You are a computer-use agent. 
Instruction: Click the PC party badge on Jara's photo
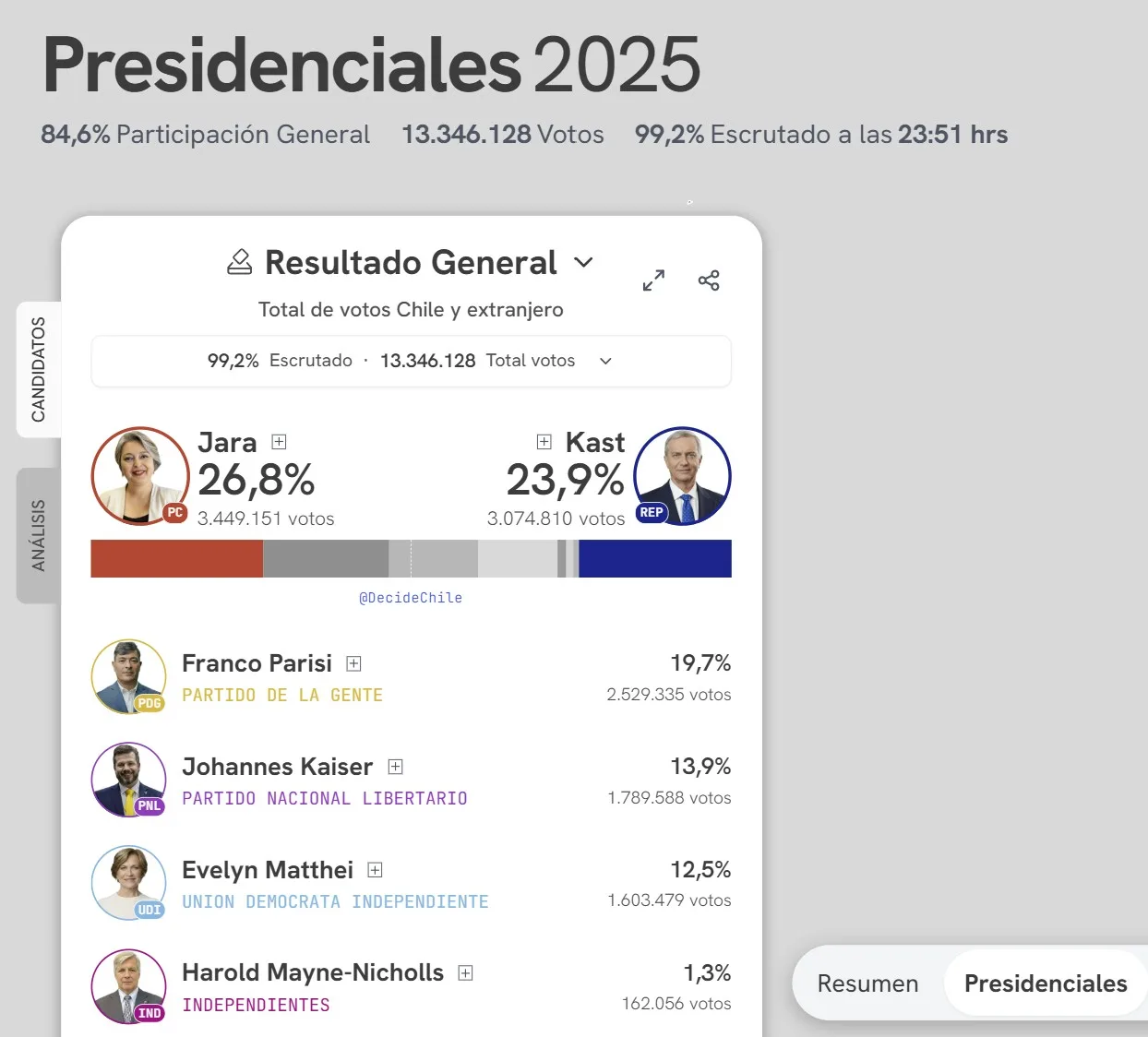174,513
